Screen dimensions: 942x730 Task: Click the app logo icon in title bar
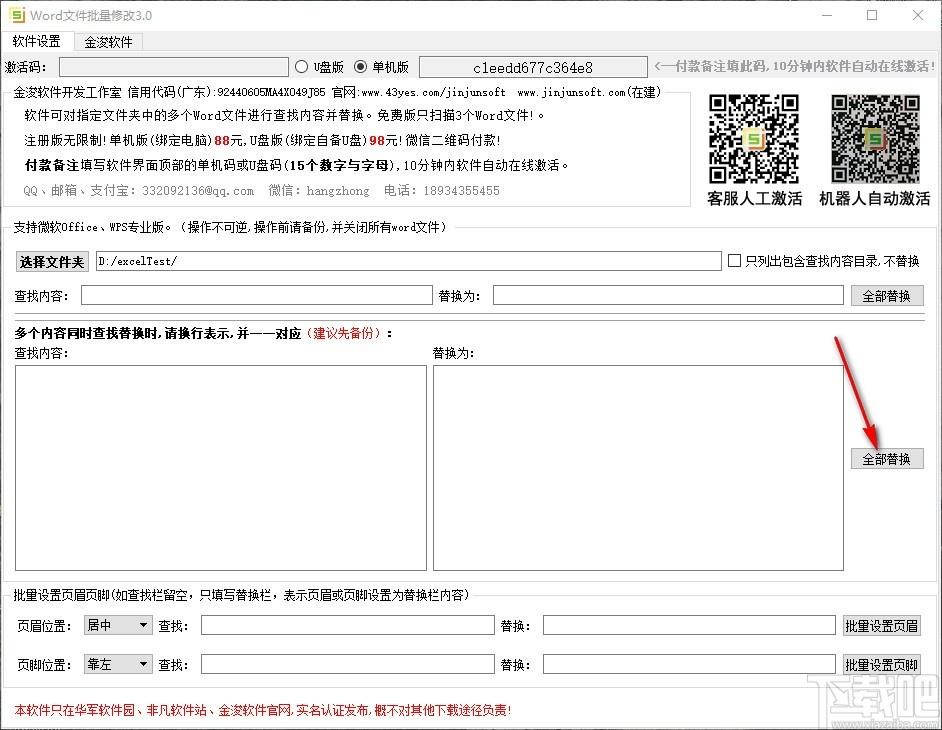tap(17, 15)
